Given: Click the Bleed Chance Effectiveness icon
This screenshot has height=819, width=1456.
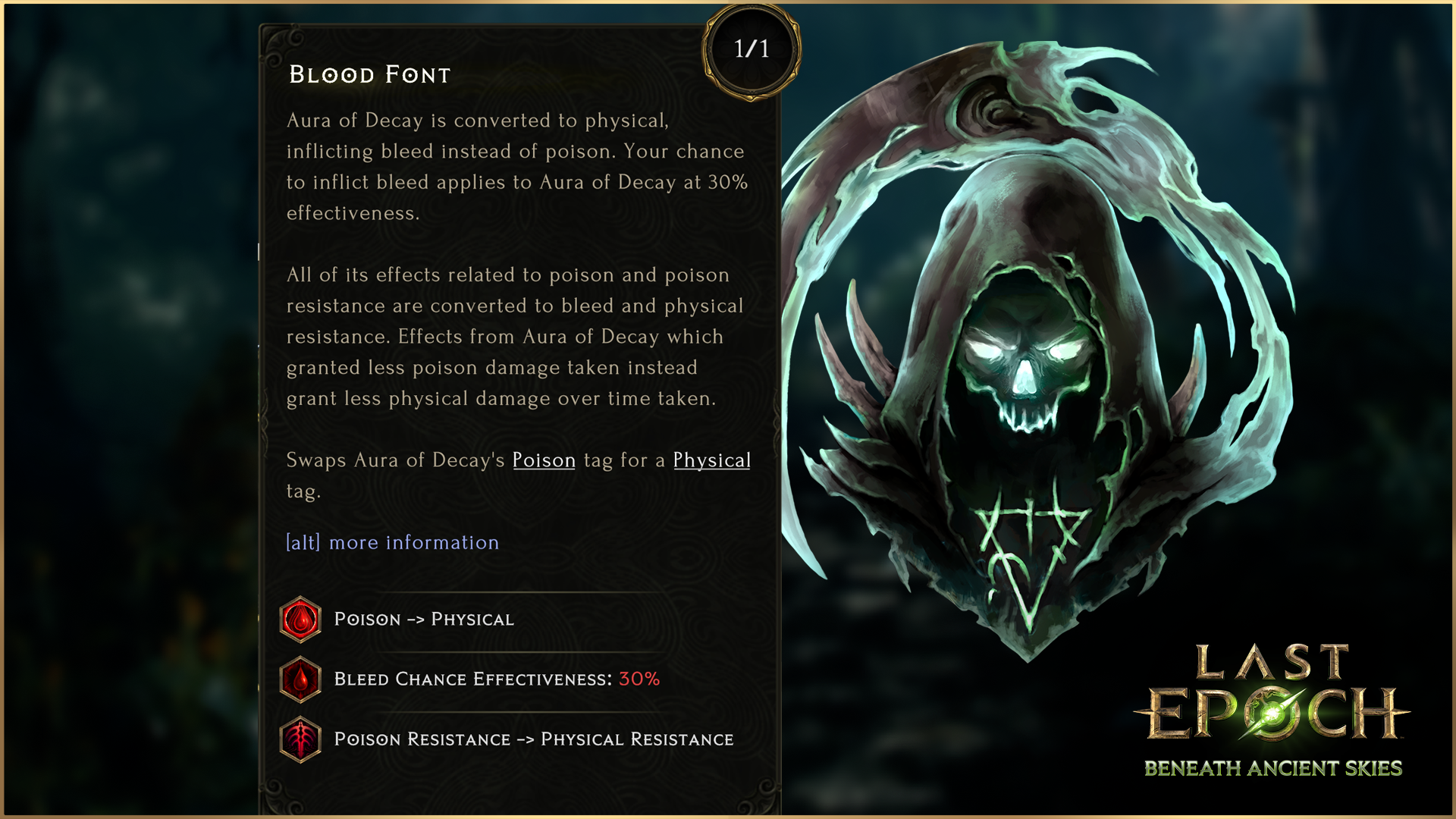Looking at the screenshot, I should [300, 679].
